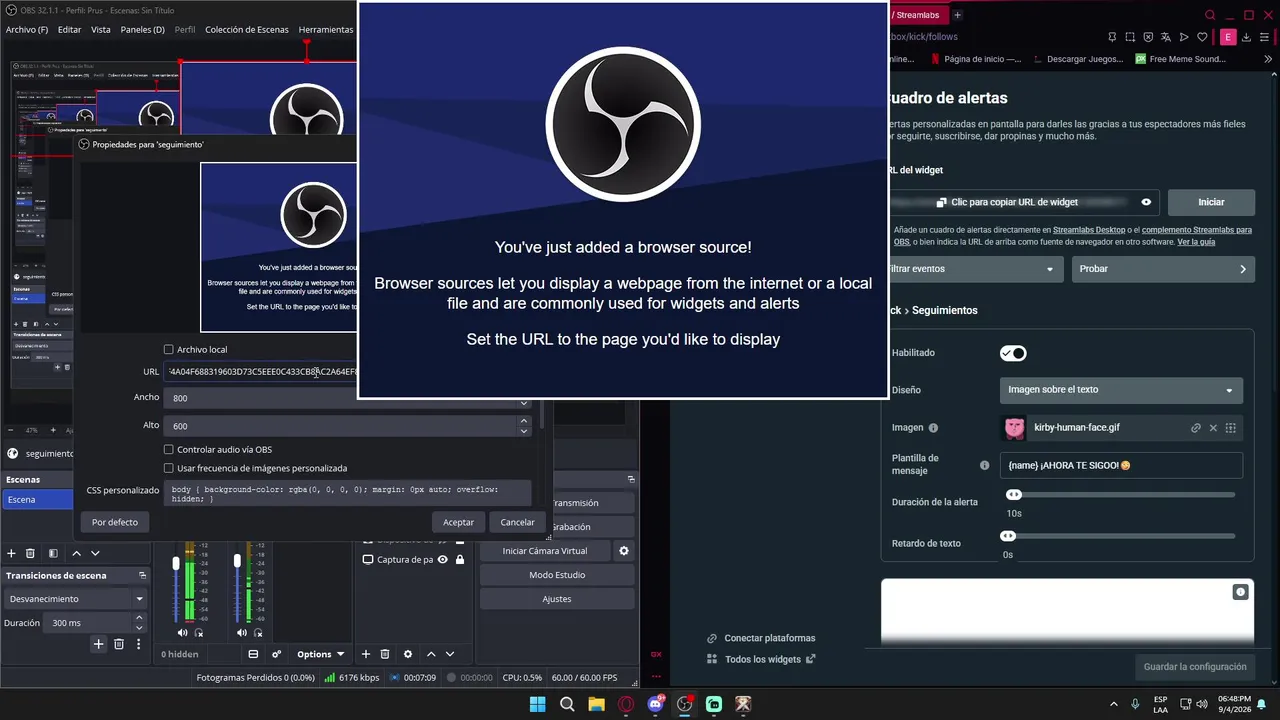The width and height of the screenshot is (1280, 720).
Task: Open virtual camera settings gear
Action: click(x=624, y=551)
